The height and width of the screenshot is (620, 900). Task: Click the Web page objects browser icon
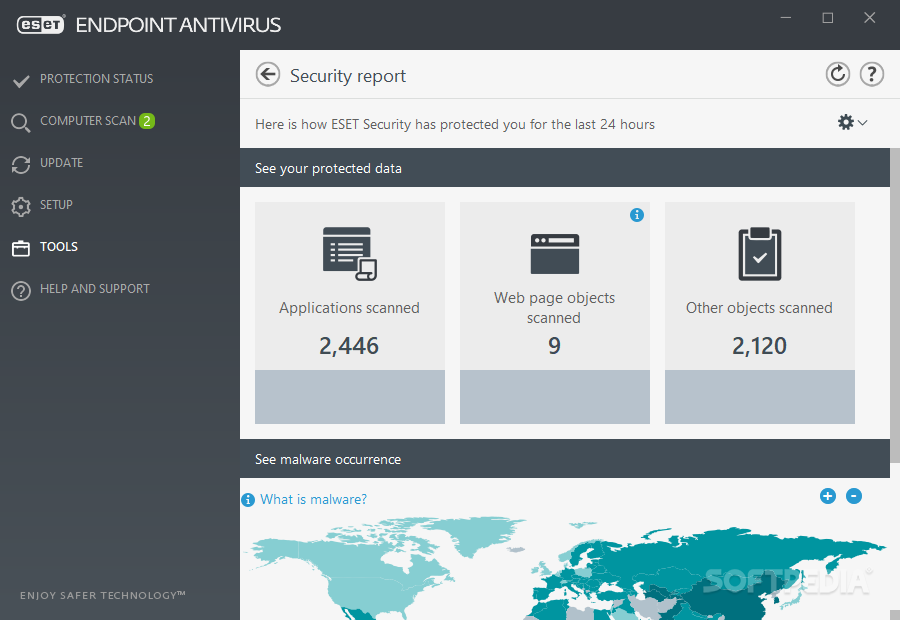click(554, 254)
